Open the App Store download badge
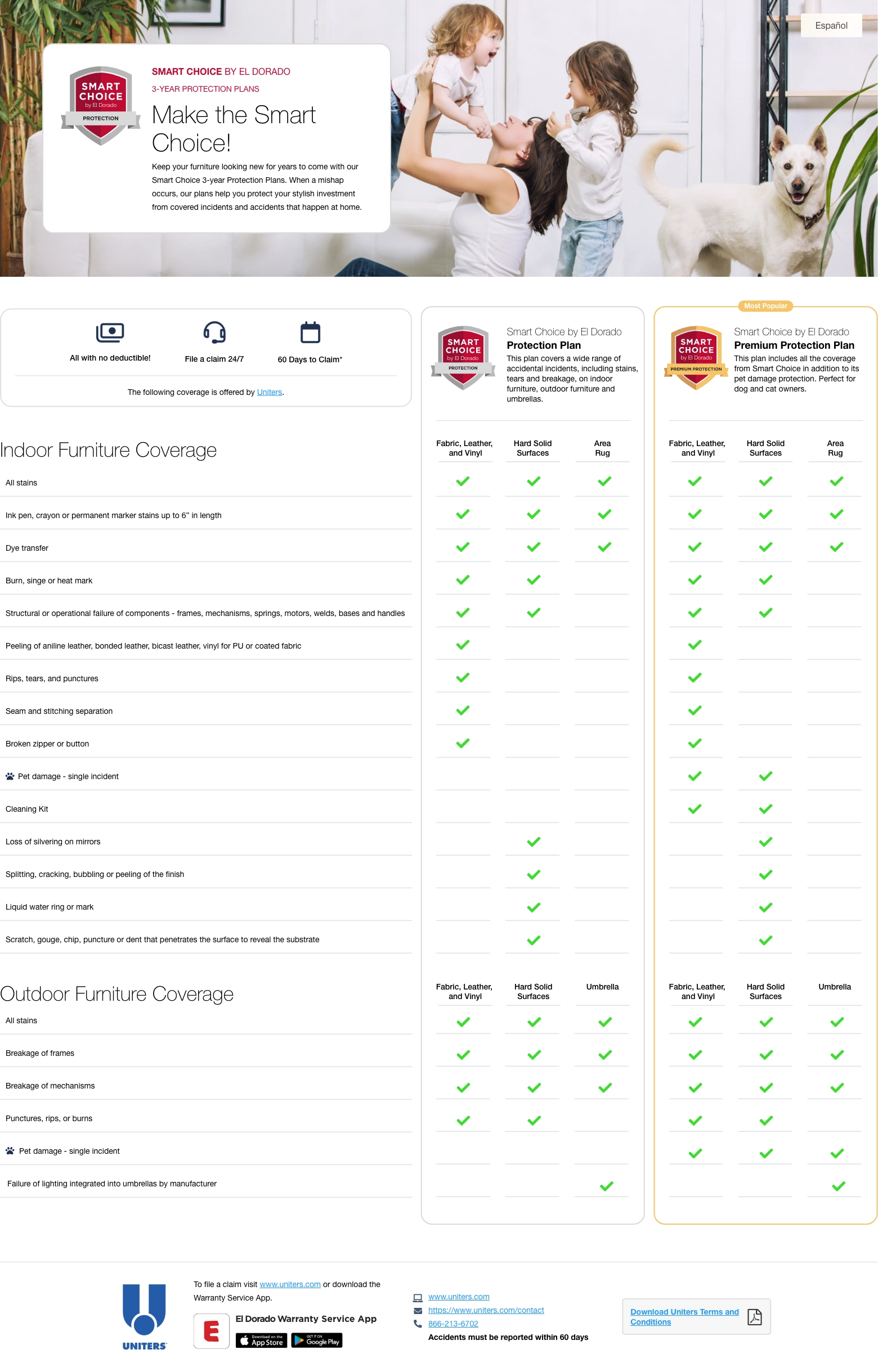 pos(261,1340)
